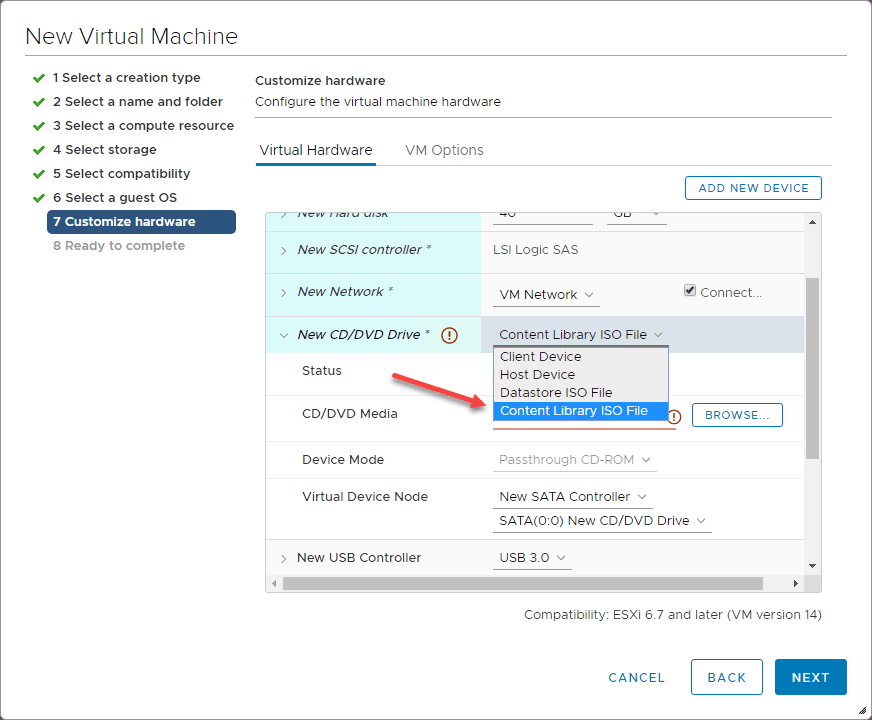Click the ADD NEW DEVICE button
This screenshot has height=720, width=872.
(x=753, y=188)
